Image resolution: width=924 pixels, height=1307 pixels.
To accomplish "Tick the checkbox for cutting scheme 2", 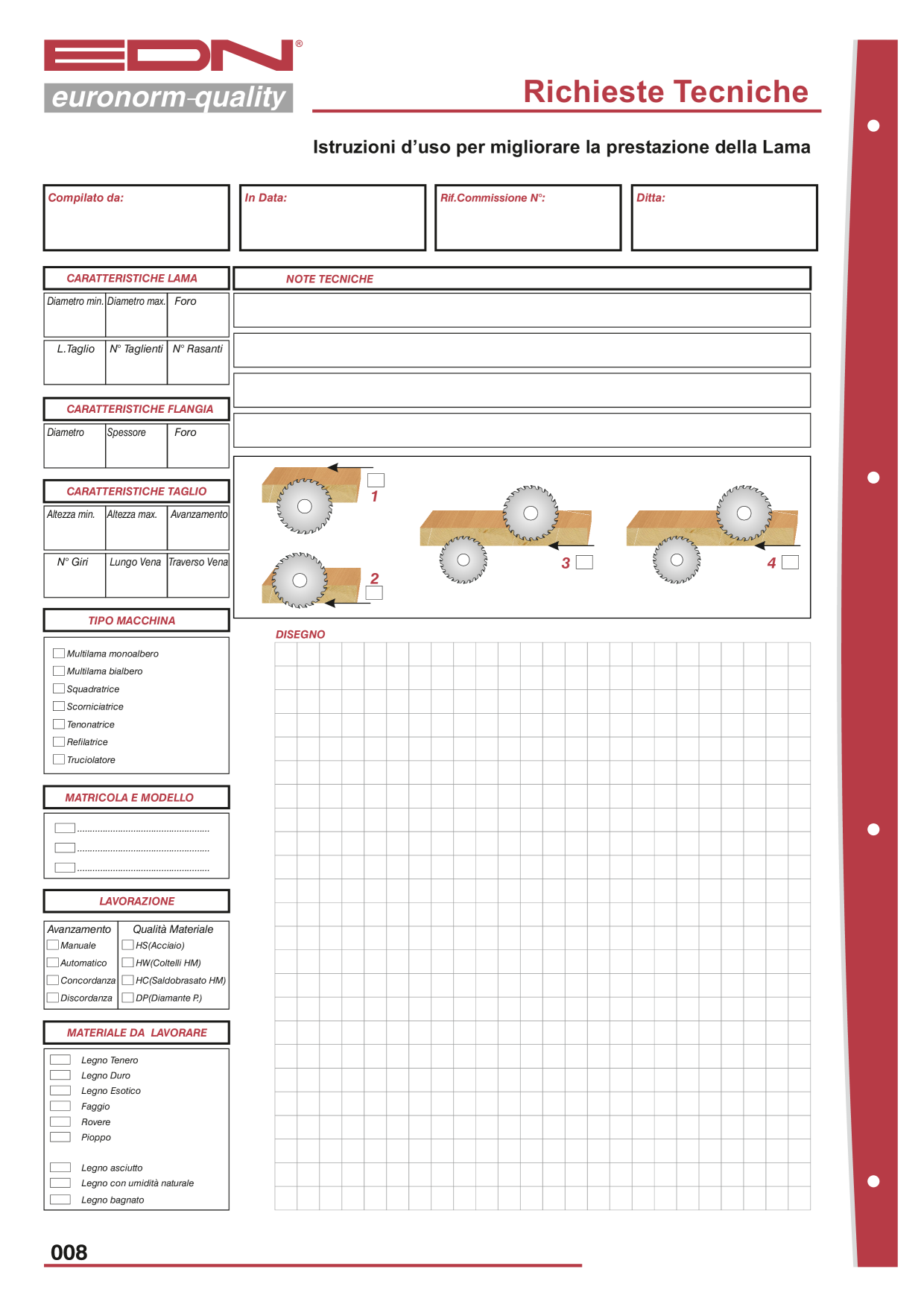I will pyautogui.click(x=375, y=593).
